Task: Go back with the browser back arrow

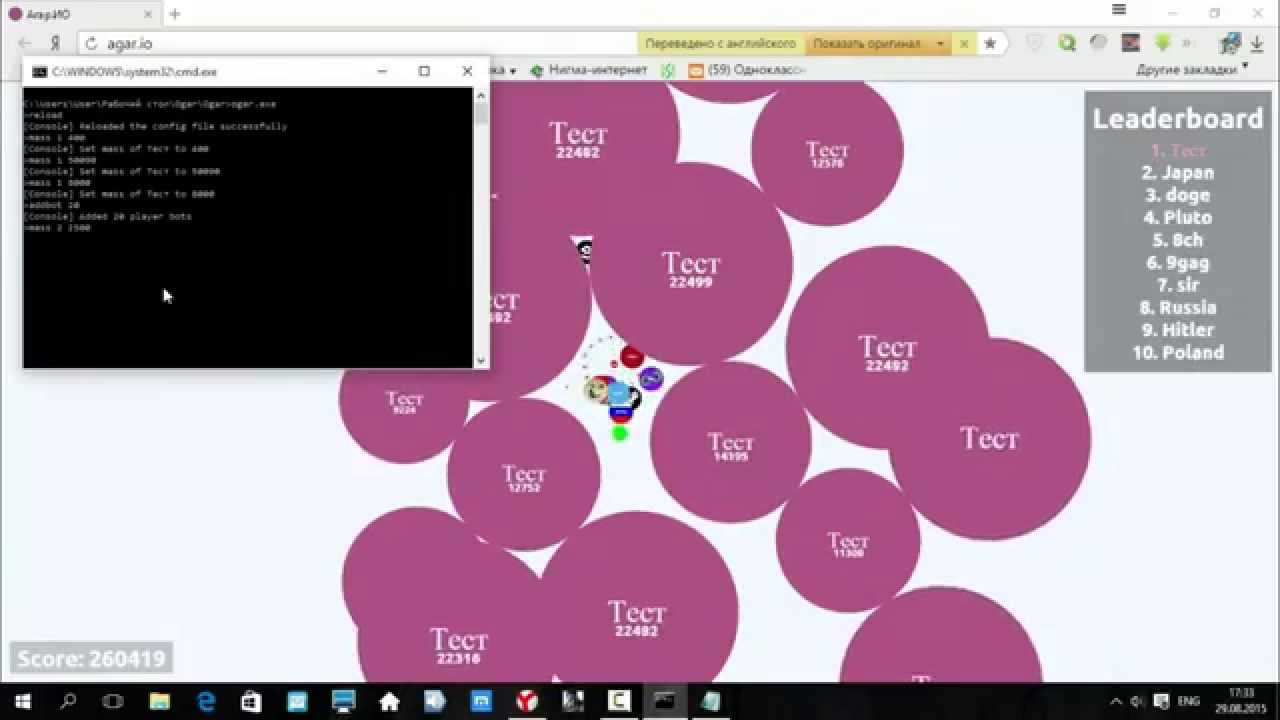Action: [25, 44]
